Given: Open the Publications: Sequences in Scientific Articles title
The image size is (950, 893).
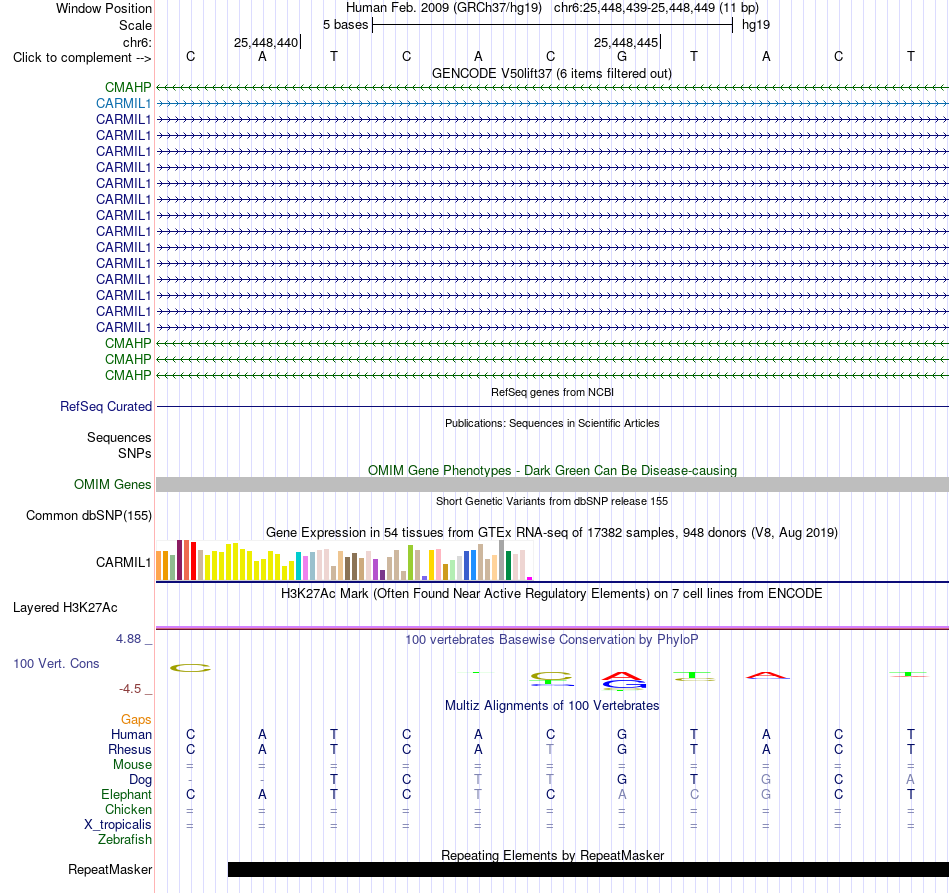Looking at the screenshot, I should click(552, 423).
